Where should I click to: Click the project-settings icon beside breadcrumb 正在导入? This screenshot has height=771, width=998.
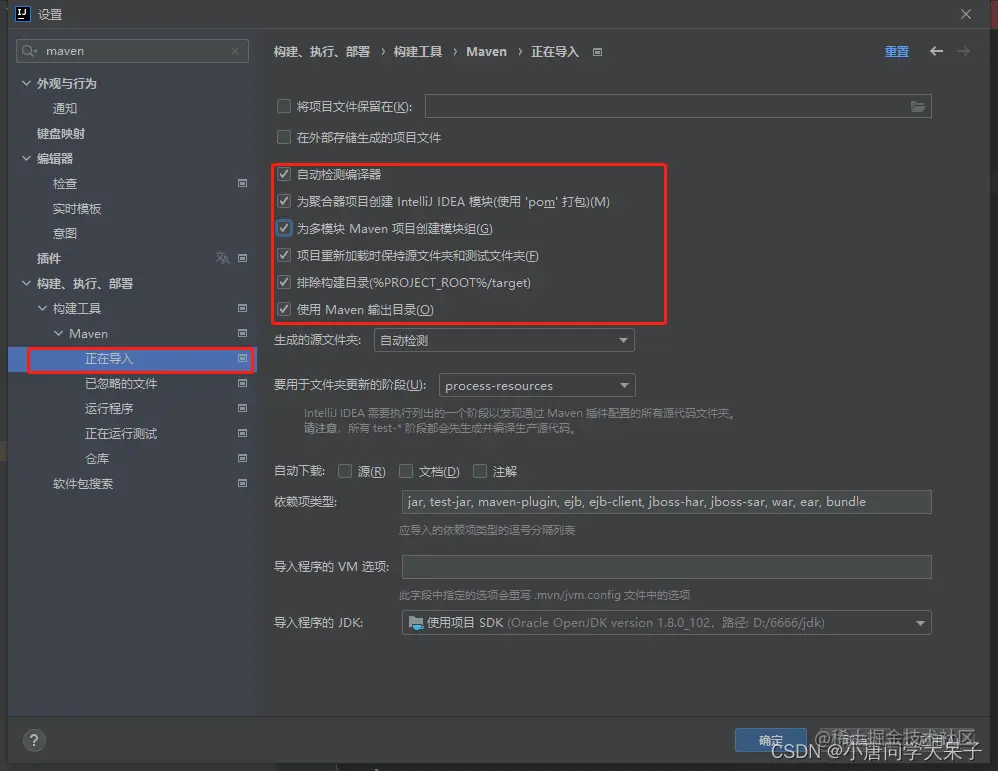(597, 52)
